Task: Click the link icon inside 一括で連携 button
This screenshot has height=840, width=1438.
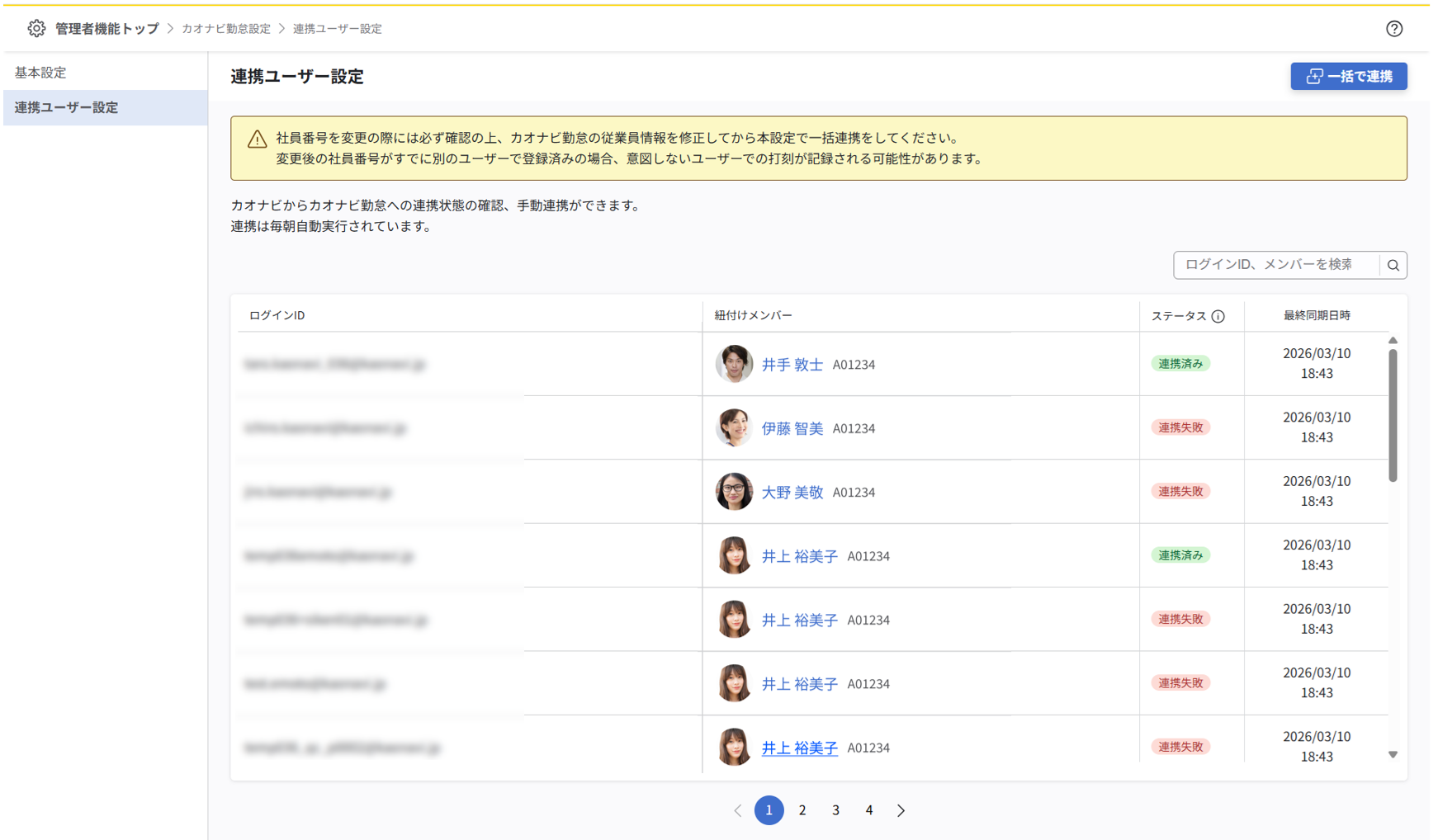Action: [1314, 76]
